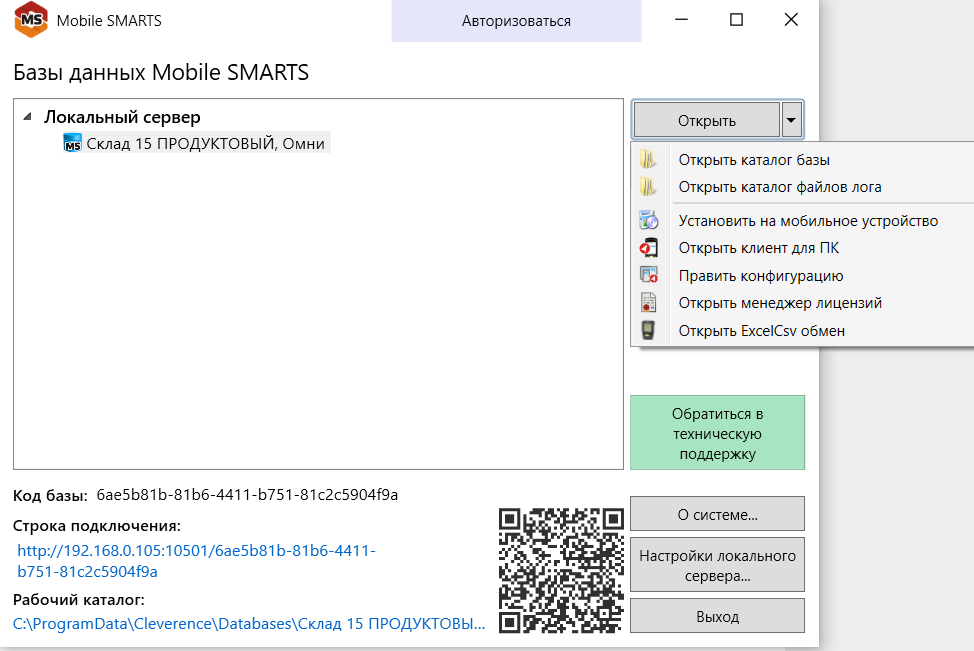Close the Mobile SMARTS window
The width and height of the screenshot is (974, 651).
(791, 20)
